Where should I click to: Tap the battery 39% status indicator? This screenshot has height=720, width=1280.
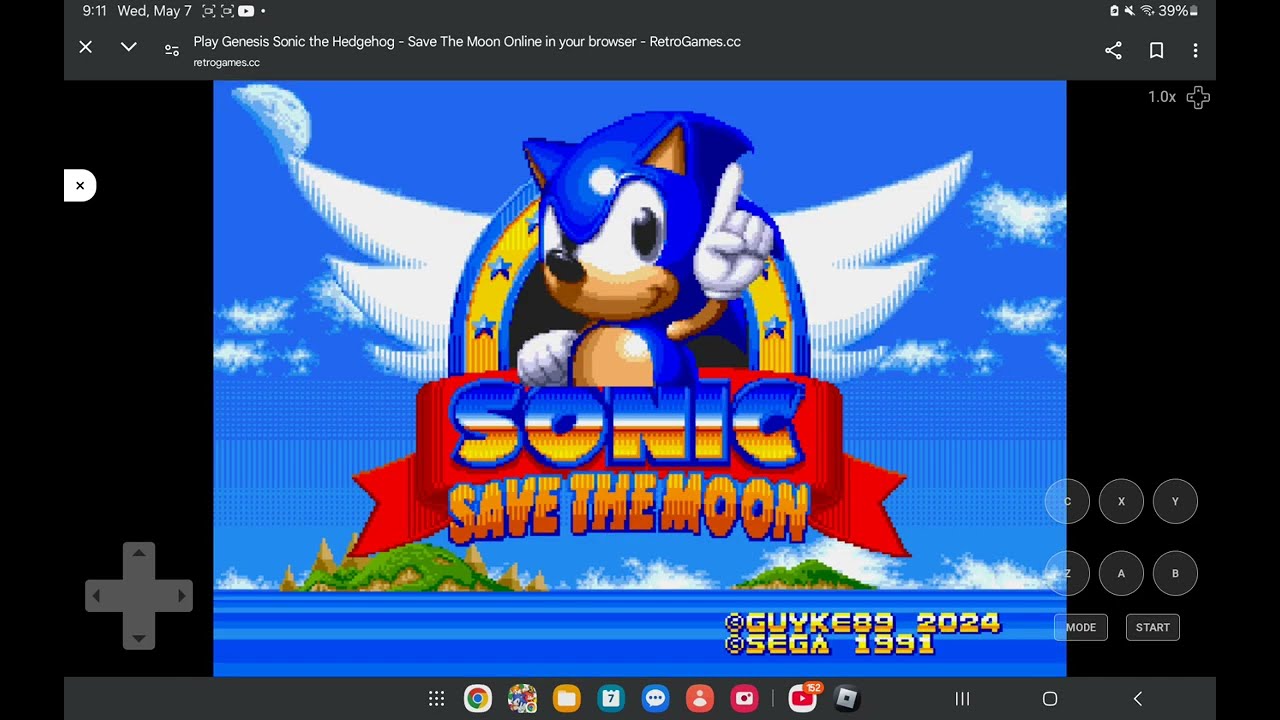1178,11
